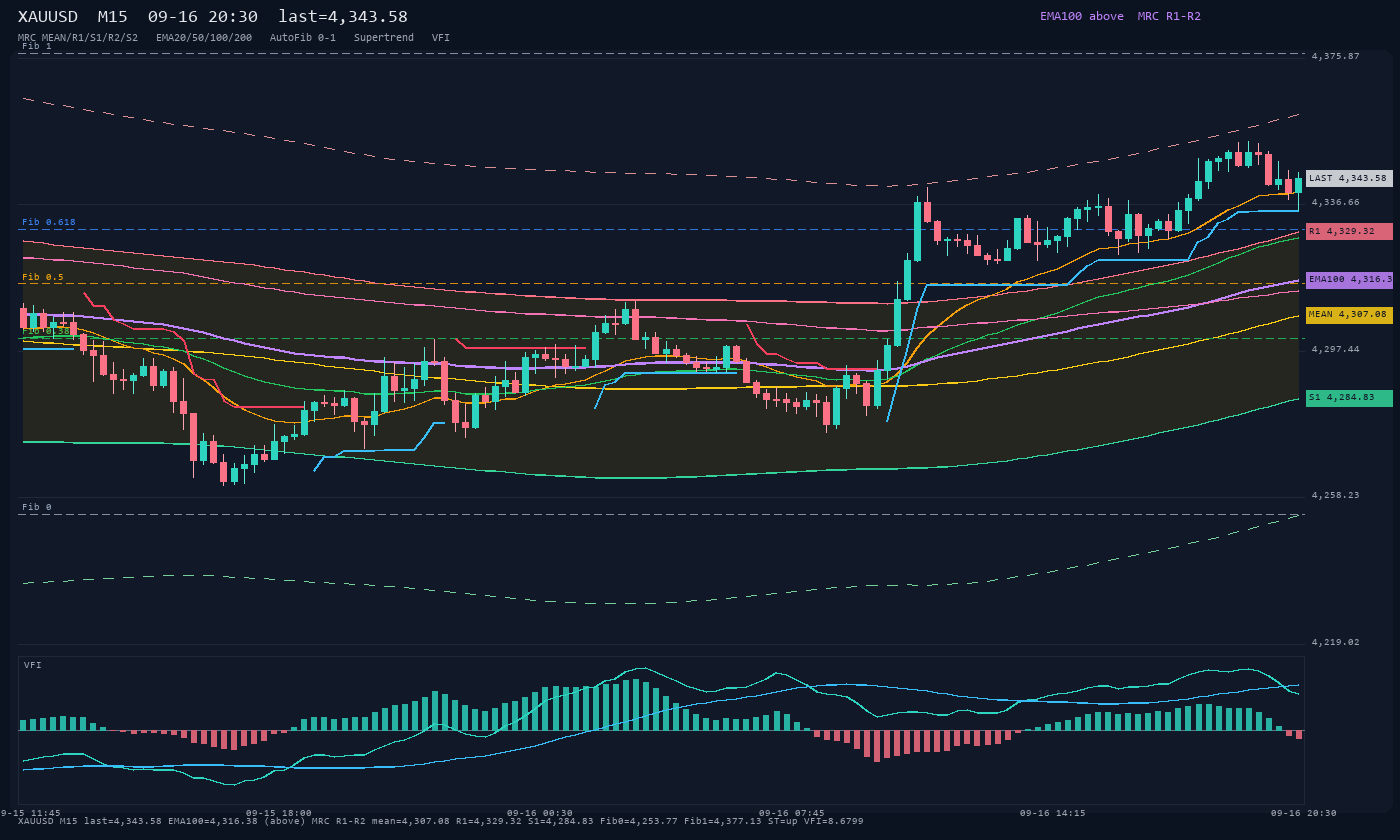Click the R1 4,329.32 price tag
1400x840 pixels.
pyautogui.click(x=1349, y=231)
